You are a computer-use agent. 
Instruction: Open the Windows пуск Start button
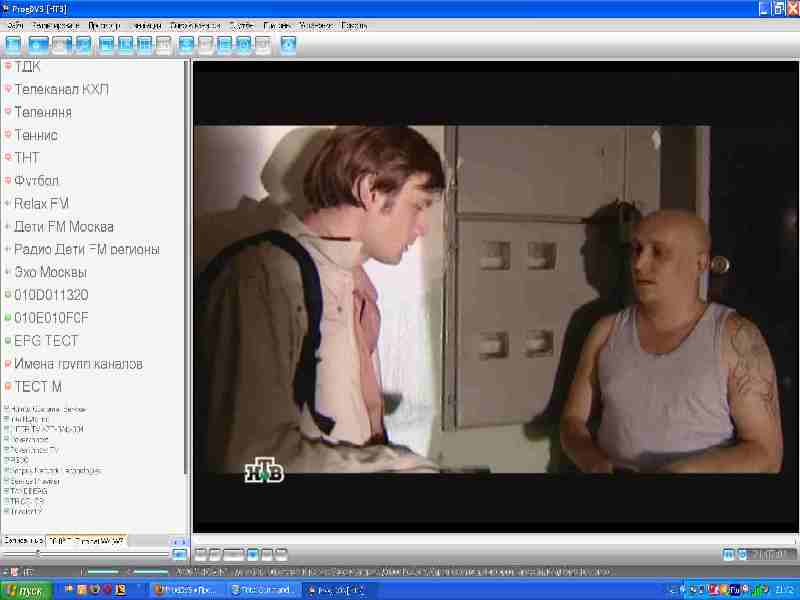[x=31, y=590]
